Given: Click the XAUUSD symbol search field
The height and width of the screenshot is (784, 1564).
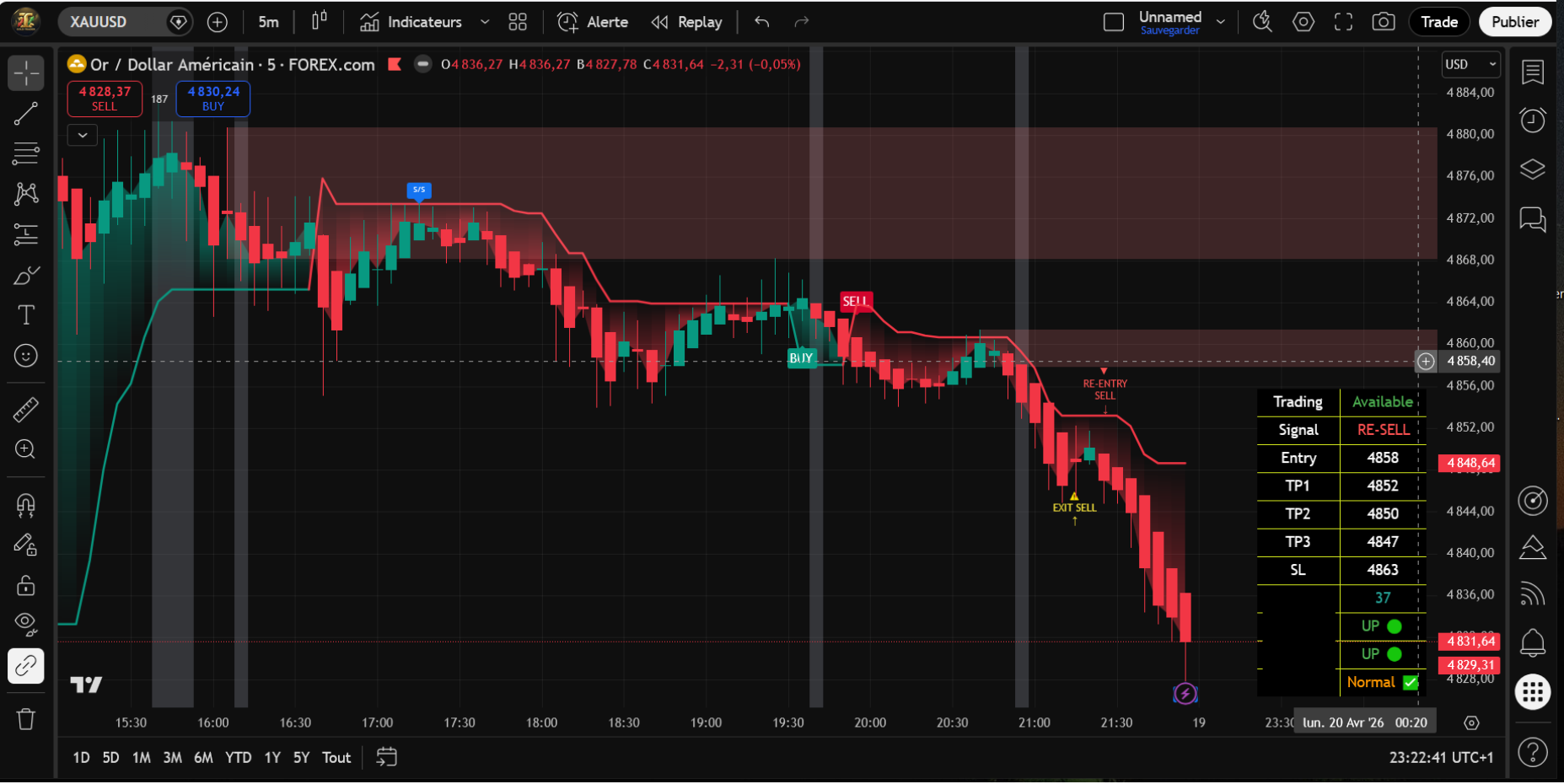Looking at the screenshot, I should [114, 22].
